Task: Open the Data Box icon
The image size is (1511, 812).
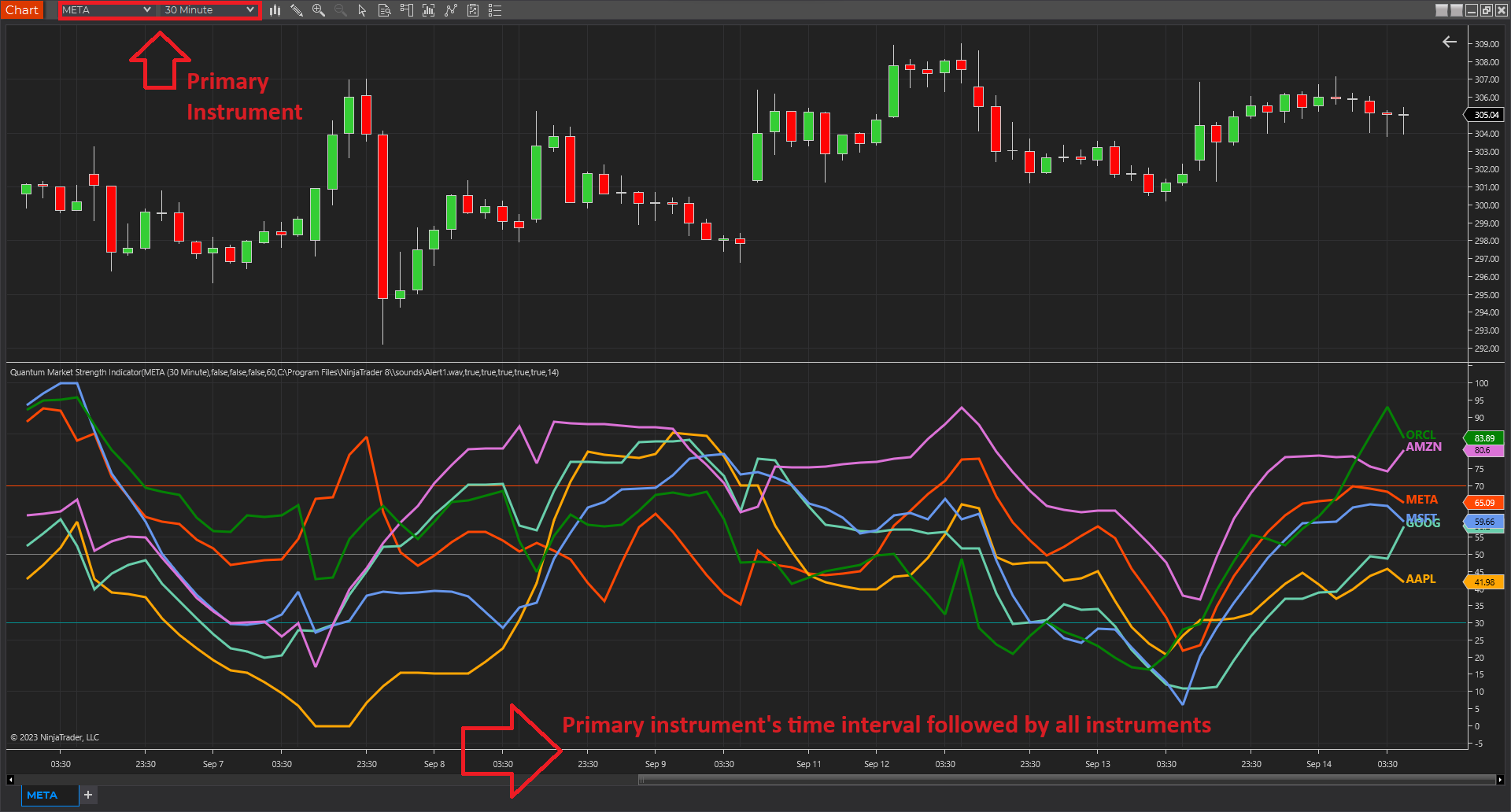Action: [384, 10]
